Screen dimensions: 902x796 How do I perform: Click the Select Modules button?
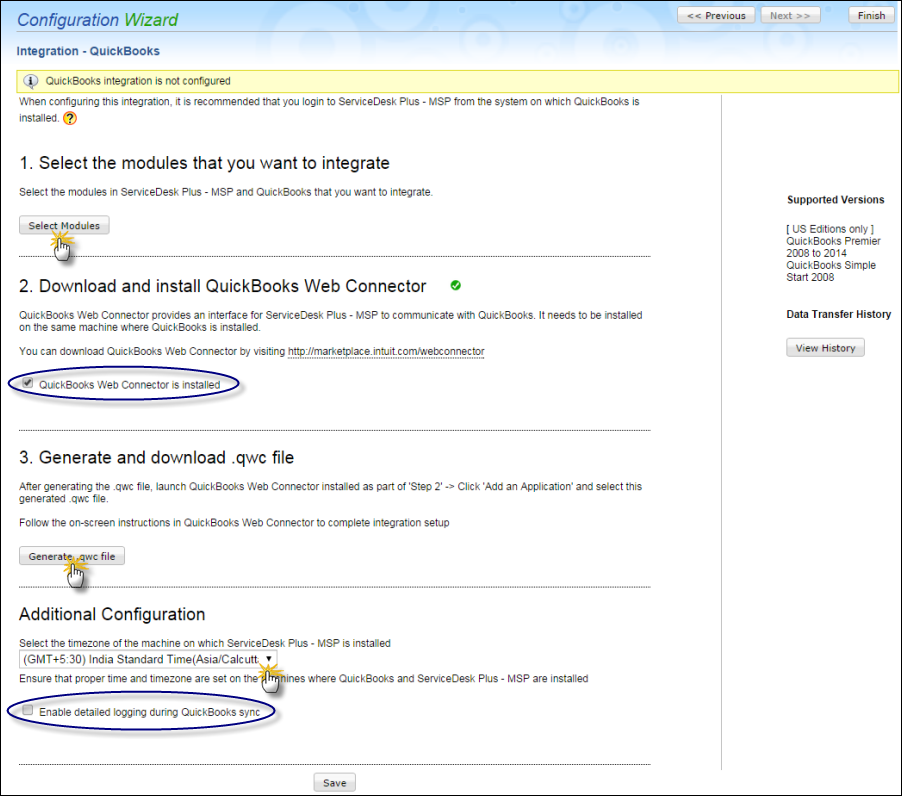[x=64, y=225]
